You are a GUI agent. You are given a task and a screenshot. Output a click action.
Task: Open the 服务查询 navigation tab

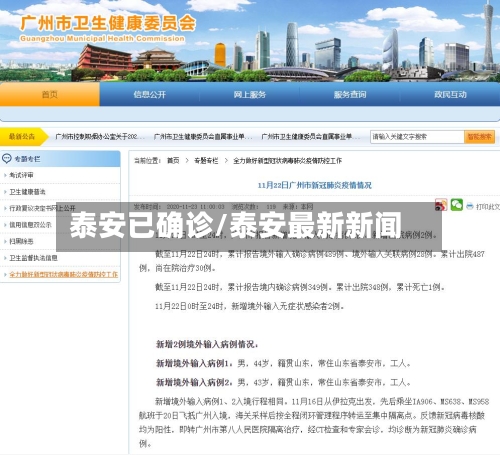[350, 94]
